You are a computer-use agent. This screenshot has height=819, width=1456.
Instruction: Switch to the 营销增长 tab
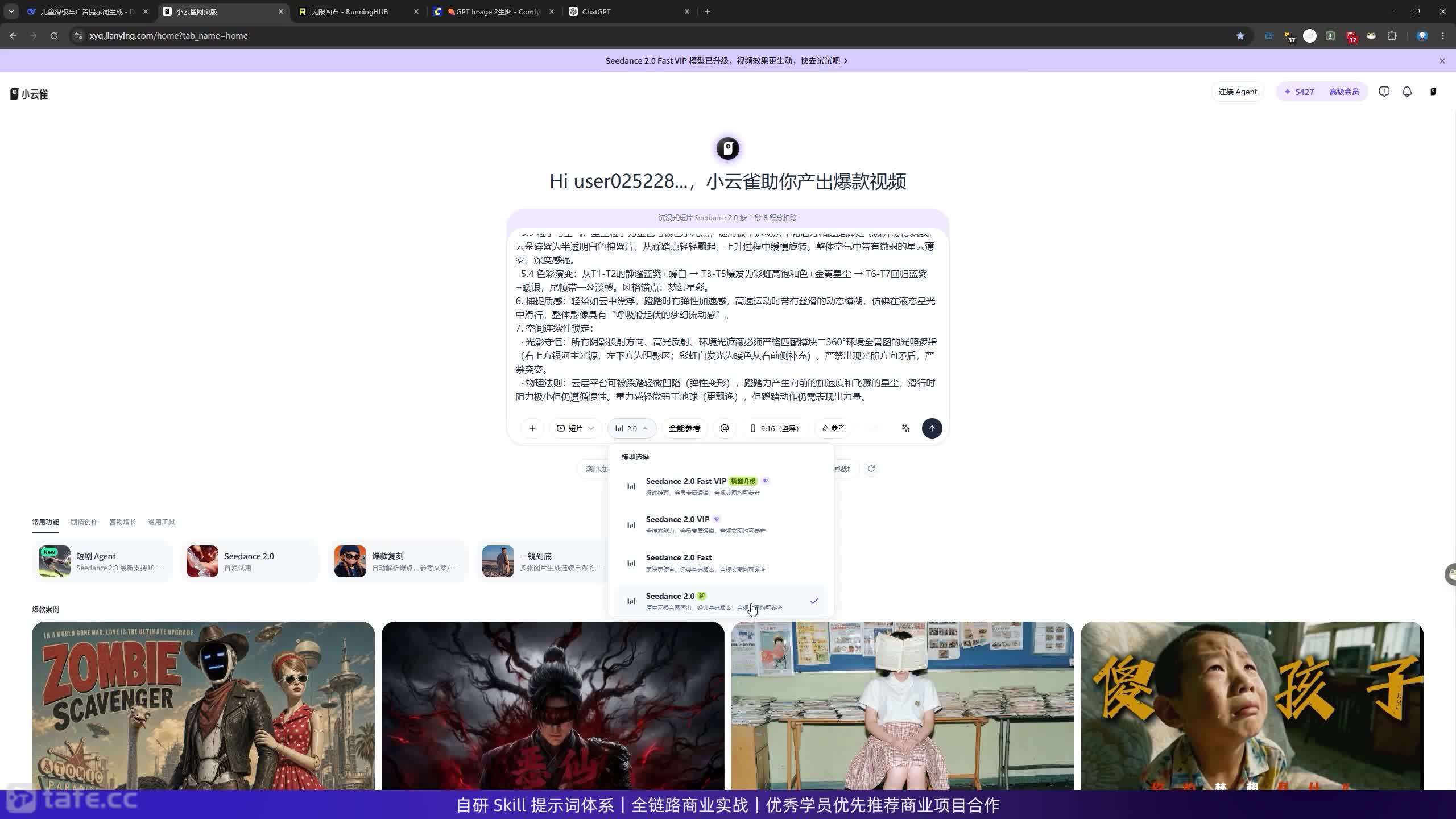pyautogui.click(x=123, y=522)
